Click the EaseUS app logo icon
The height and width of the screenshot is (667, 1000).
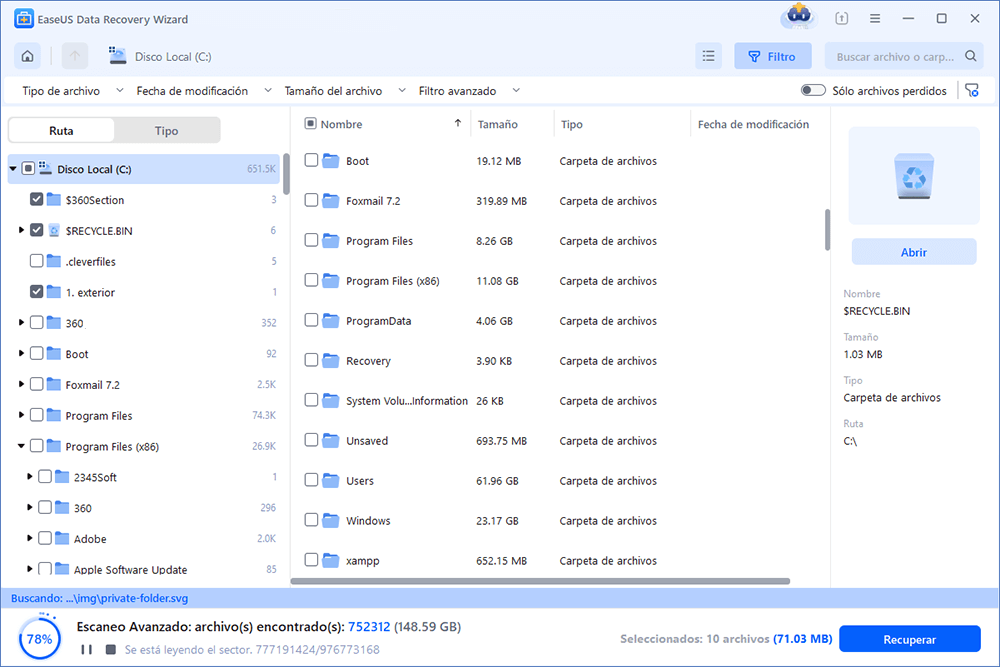coord(24,19)
